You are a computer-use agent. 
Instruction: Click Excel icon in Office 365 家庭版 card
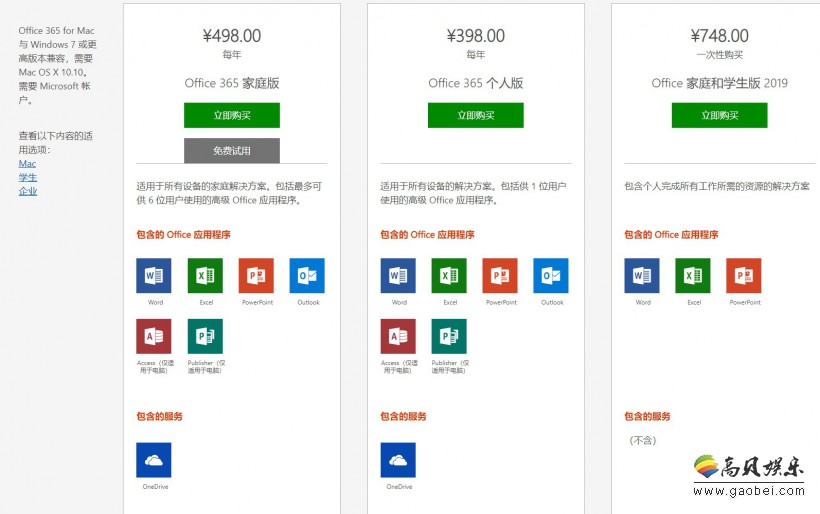205,276
